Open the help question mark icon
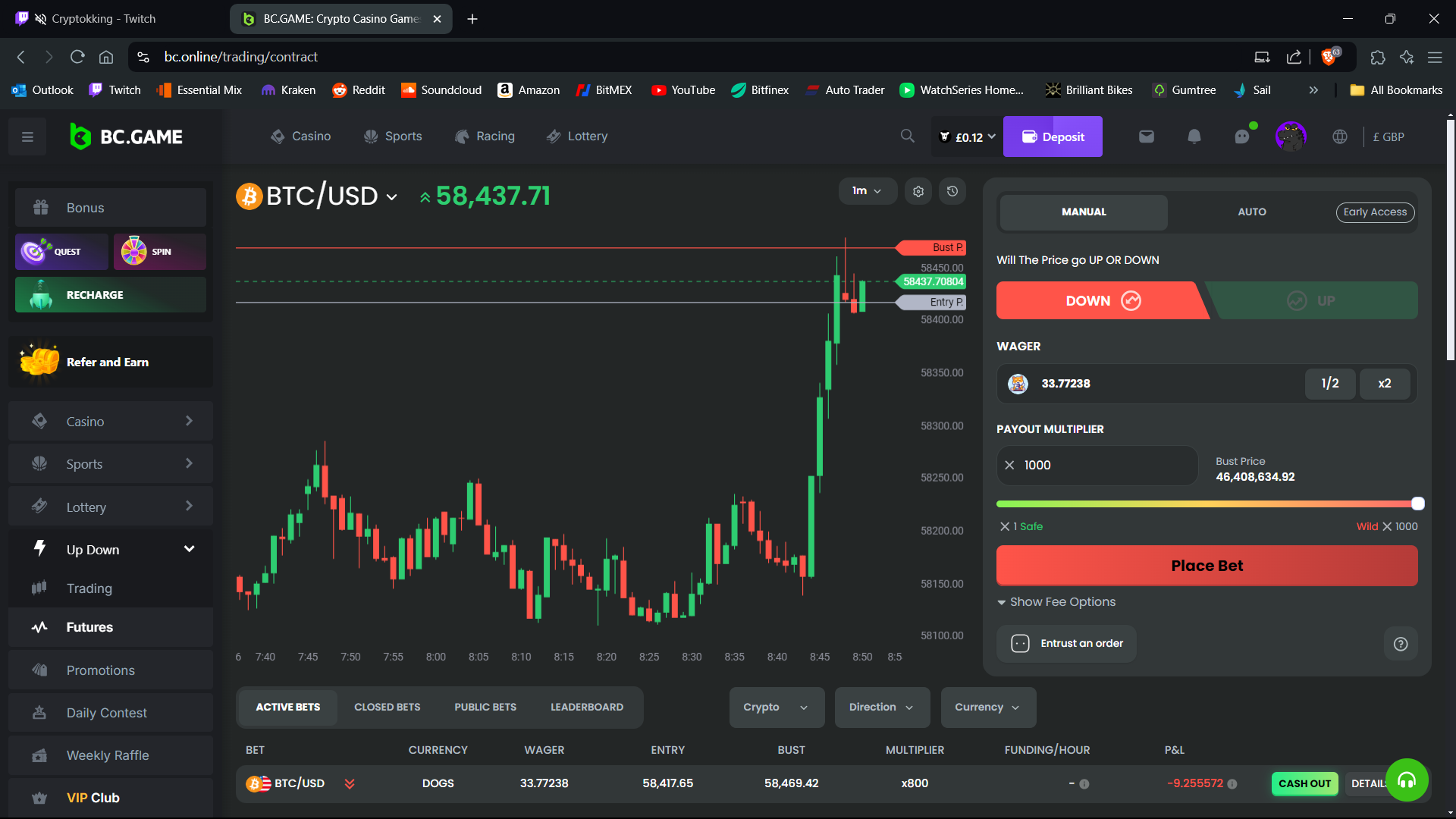 coord(1401,644)
